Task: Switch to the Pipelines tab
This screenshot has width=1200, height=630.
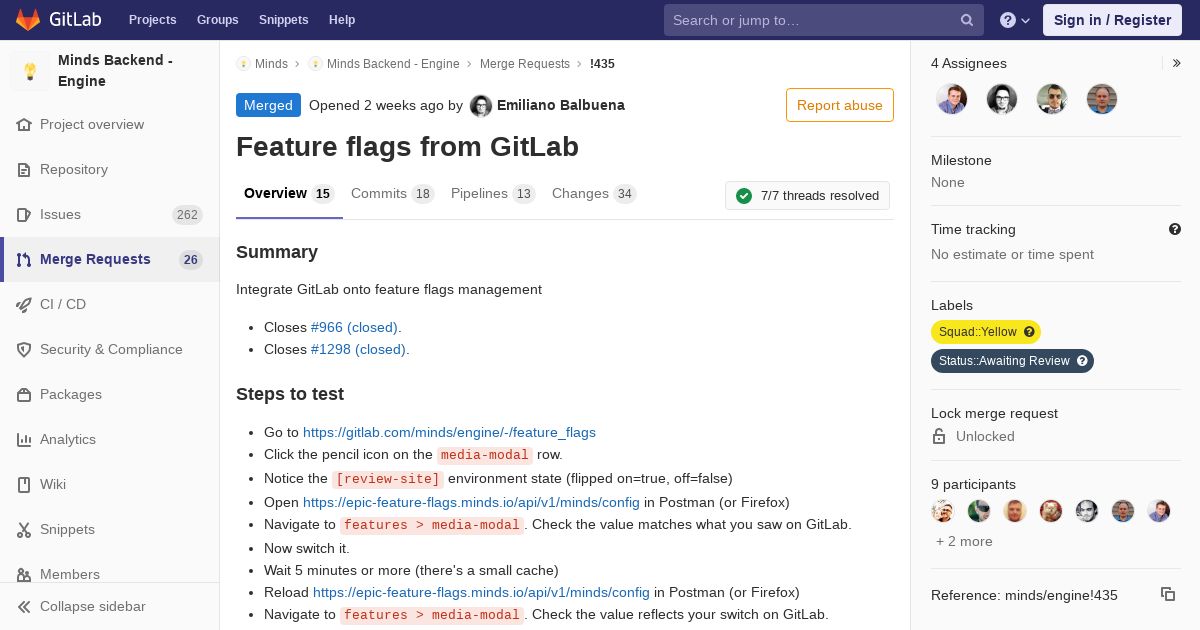Action: [493, 194]
